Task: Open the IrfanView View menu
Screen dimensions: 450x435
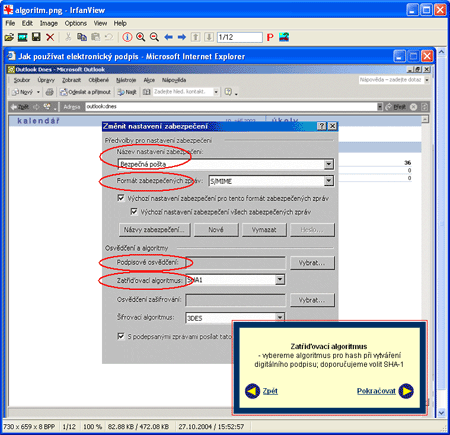Action: (x=100, y=23)
